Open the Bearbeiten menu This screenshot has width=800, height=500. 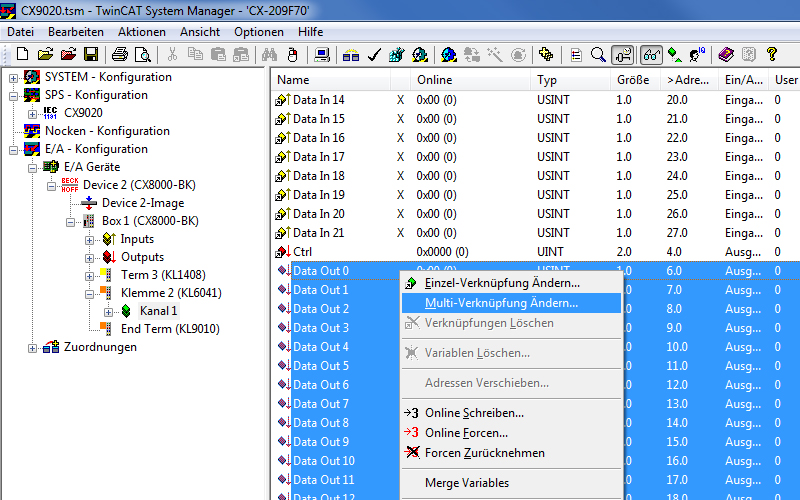[x=76, y=32]
